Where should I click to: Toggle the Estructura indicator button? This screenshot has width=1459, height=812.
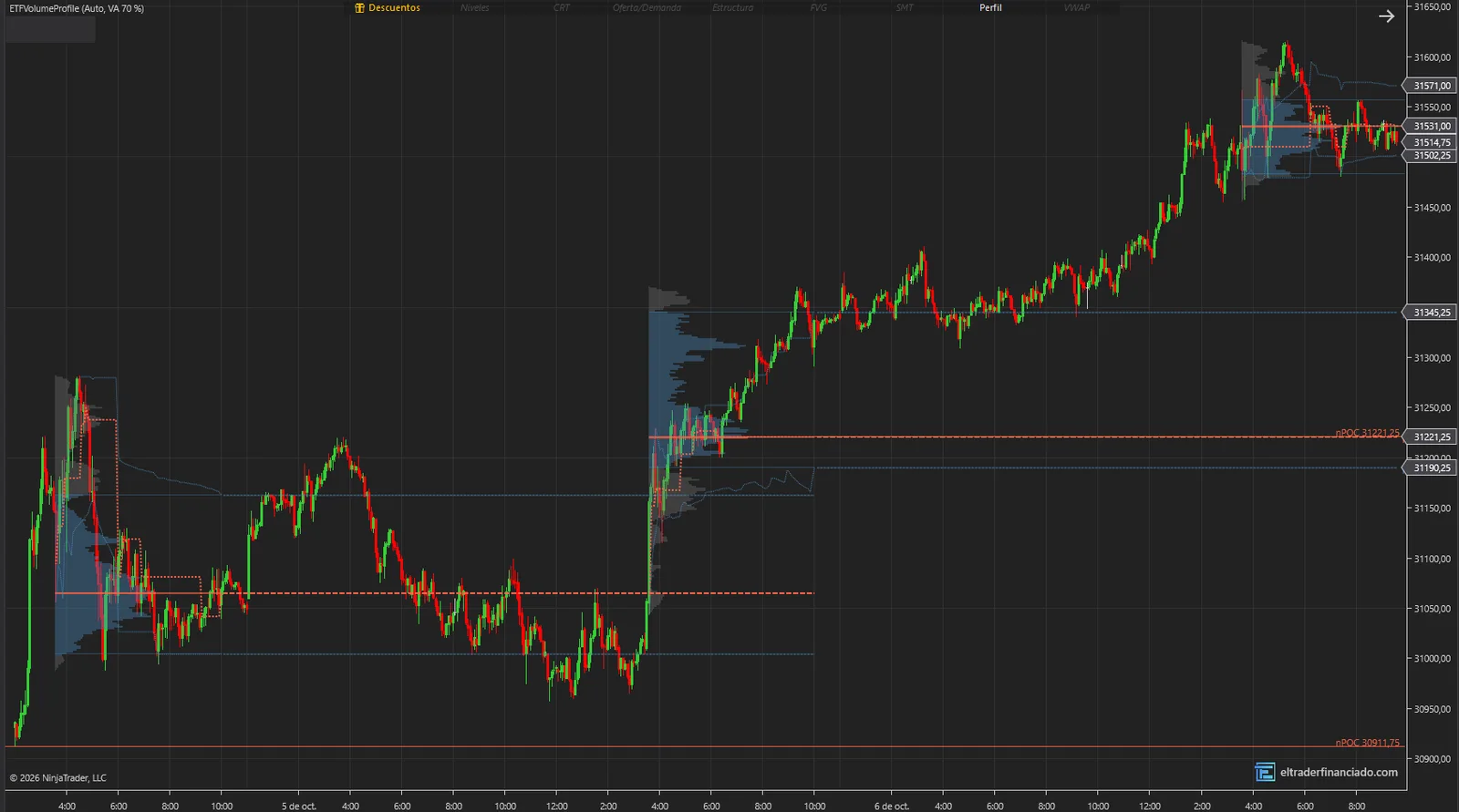733,8
